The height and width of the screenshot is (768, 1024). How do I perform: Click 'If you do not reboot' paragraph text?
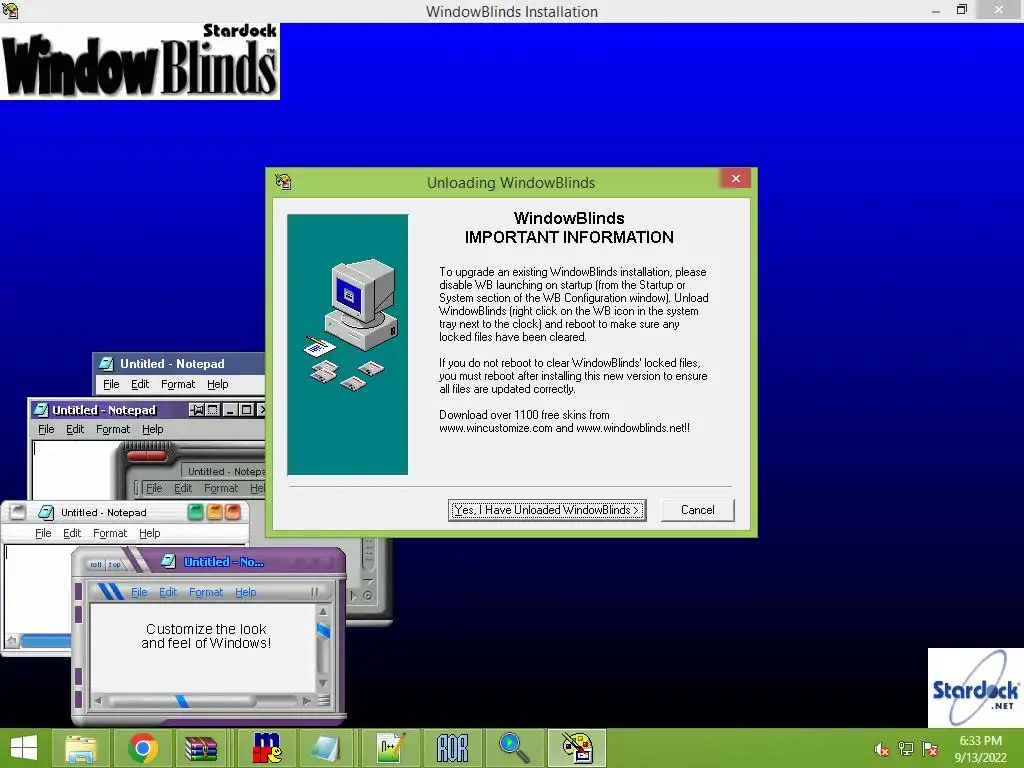pos(573,376)
